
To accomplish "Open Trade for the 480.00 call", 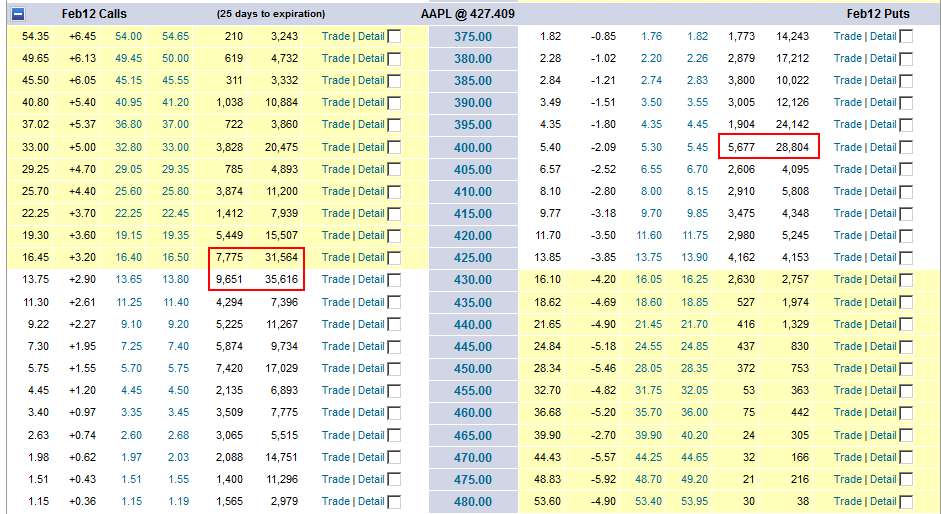I will [x=335, y=501].
